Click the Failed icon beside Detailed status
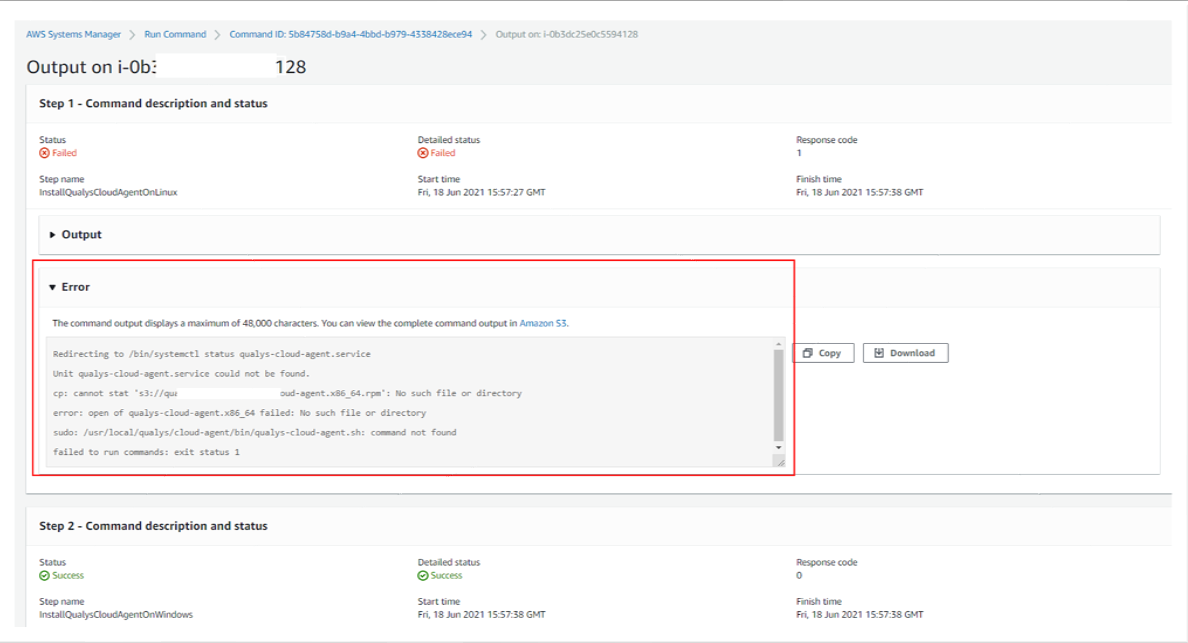This screenshot has width=1188, height=643. tap(425, 152)
